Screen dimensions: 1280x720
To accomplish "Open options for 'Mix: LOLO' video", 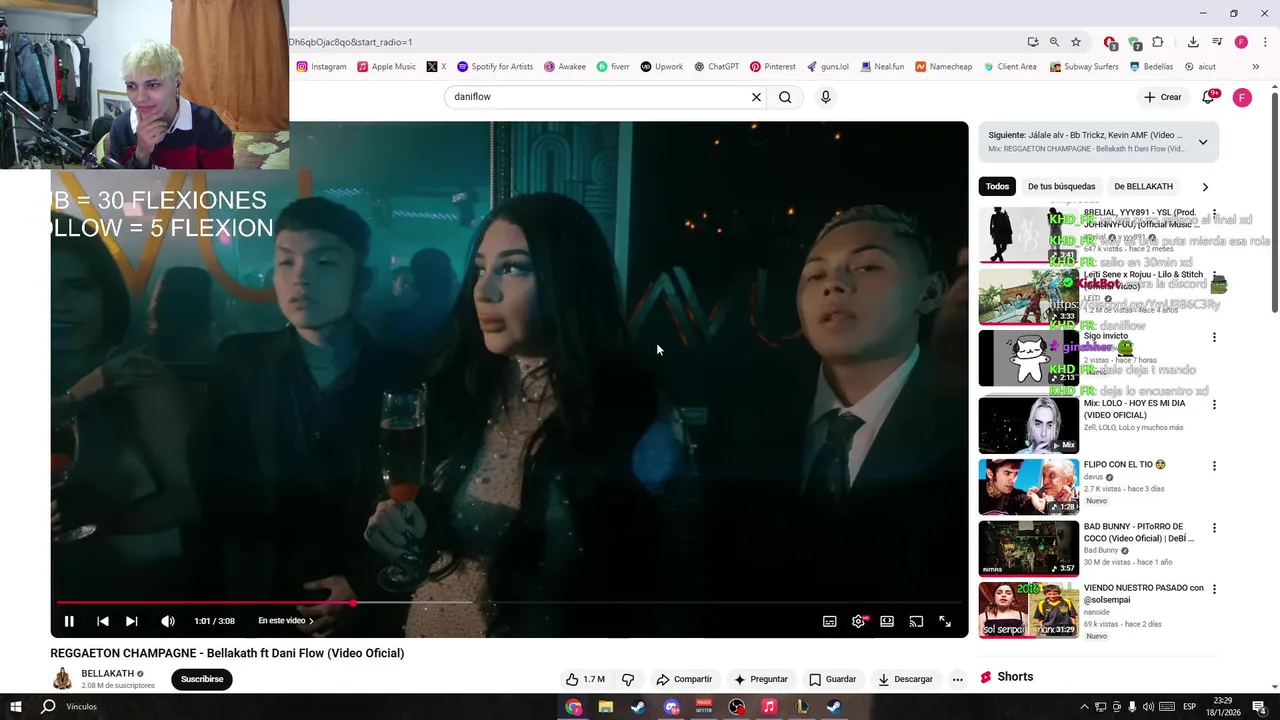I will click(x=1214, y=405).
